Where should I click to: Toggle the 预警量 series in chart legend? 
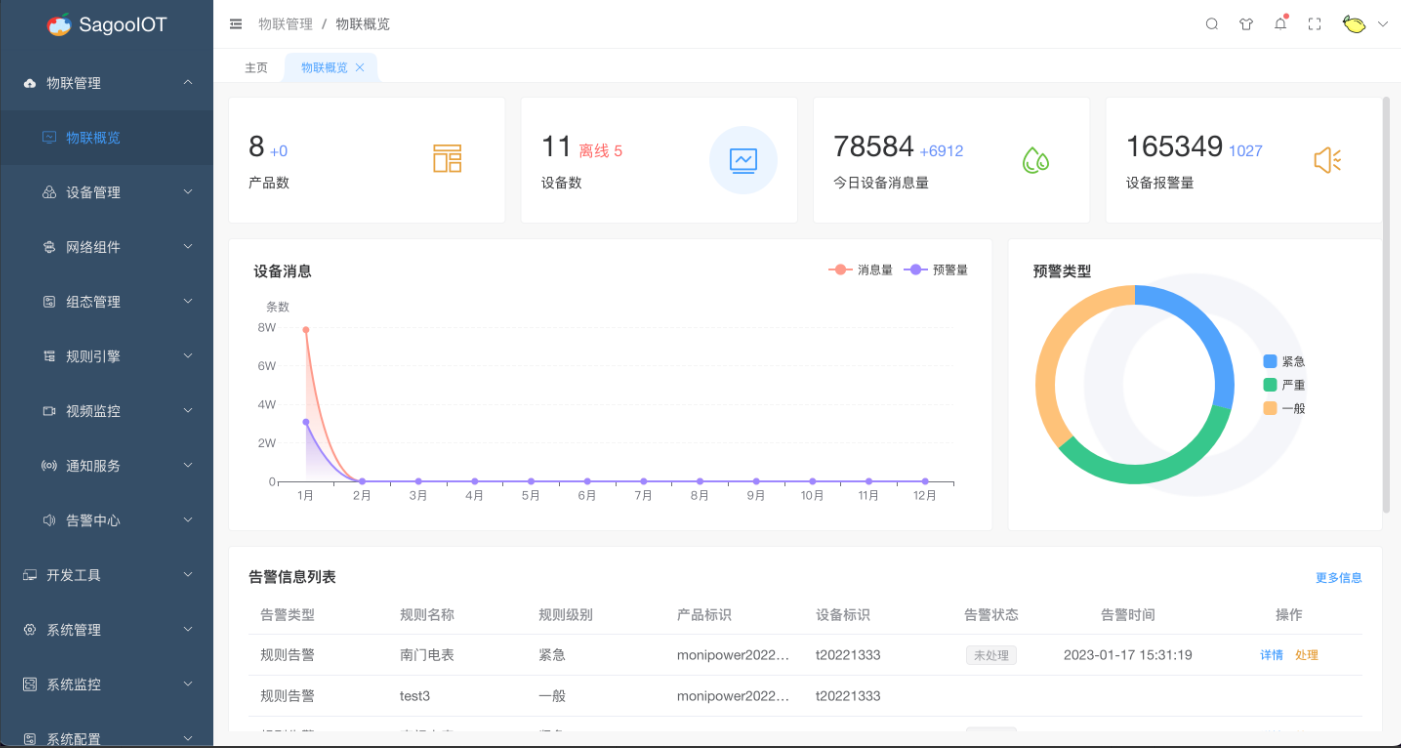point(936,270)
